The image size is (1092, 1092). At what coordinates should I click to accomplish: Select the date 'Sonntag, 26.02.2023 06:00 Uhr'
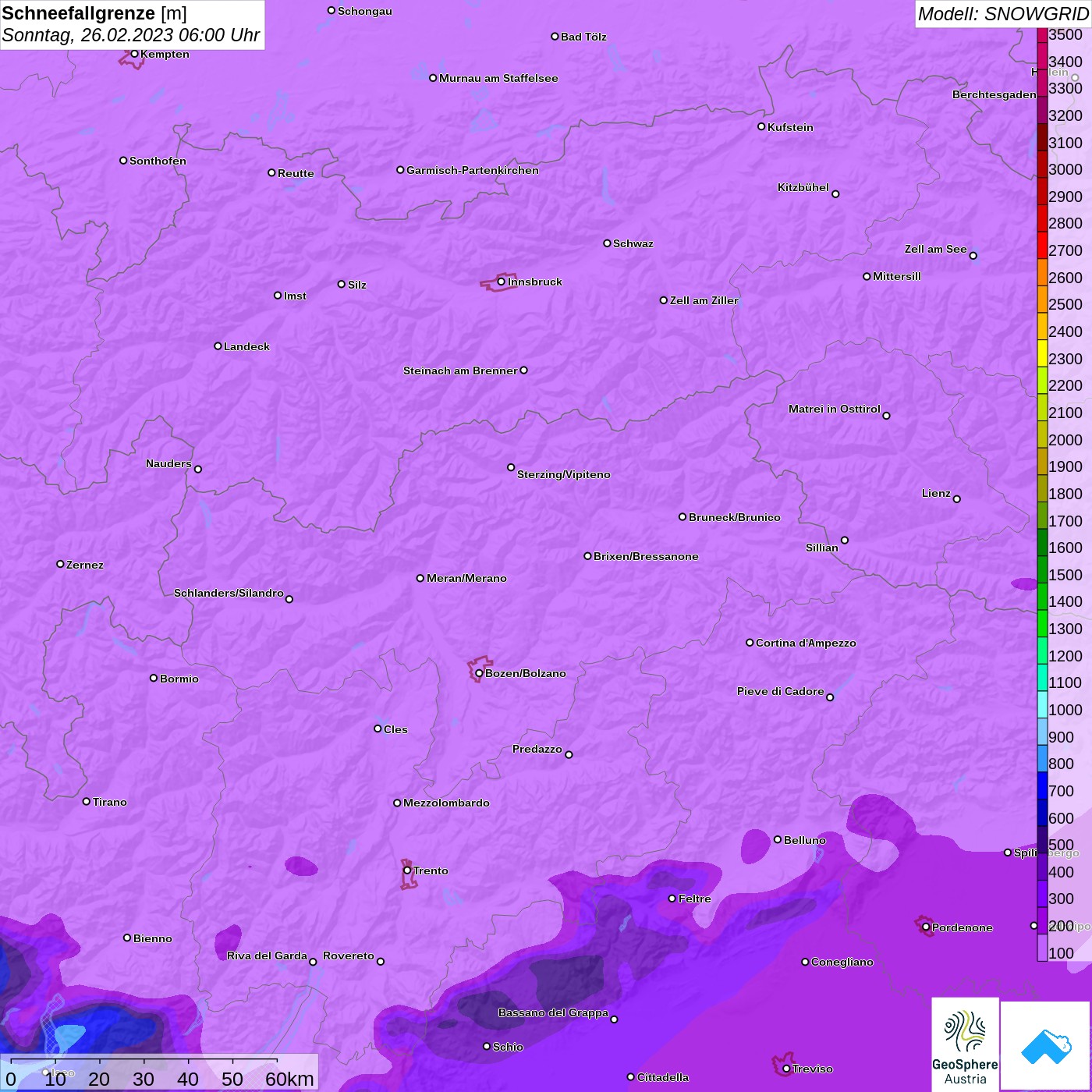tap(131, 35)
